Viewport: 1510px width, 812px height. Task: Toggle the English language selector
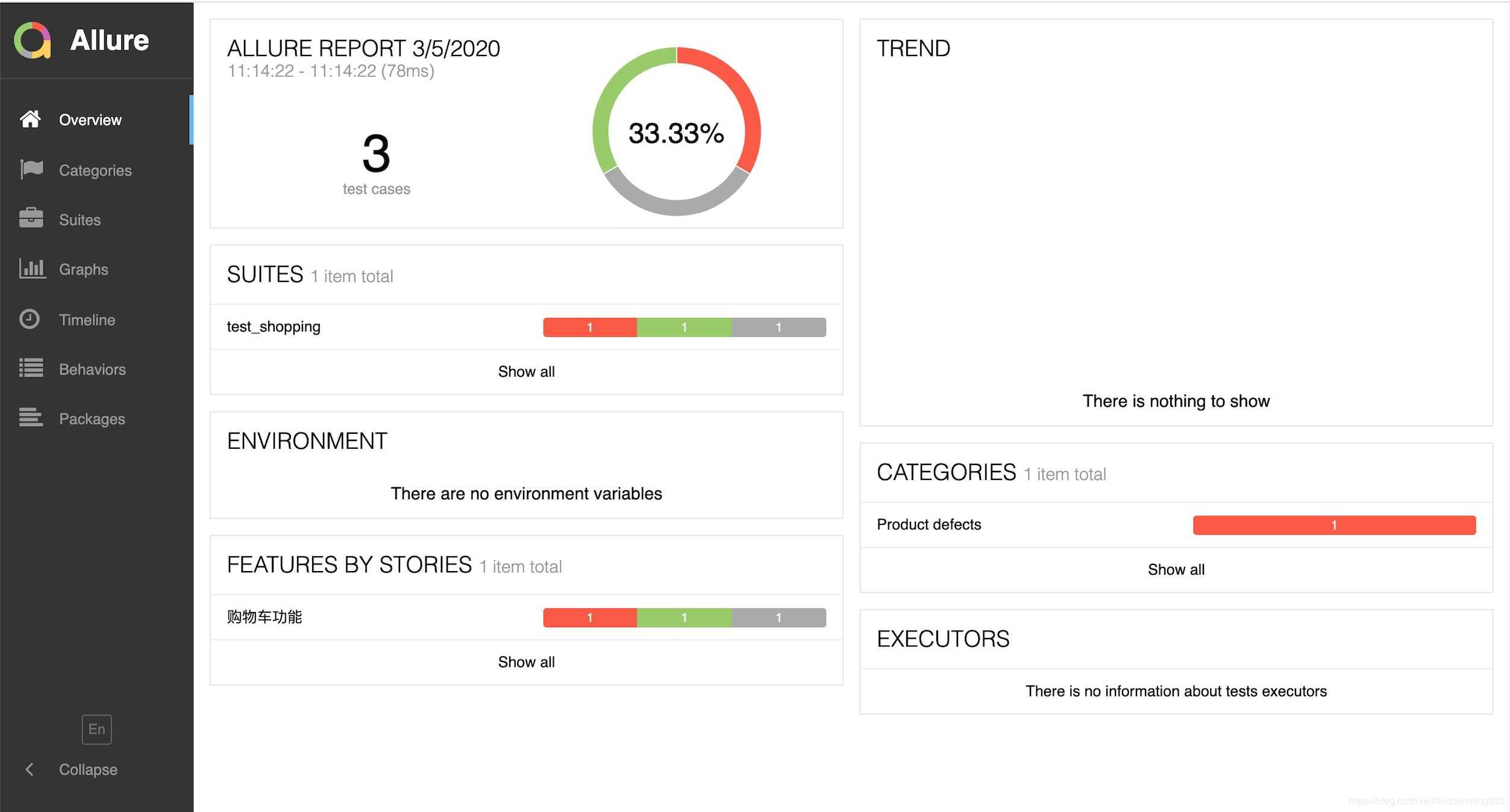pos(96,729)
